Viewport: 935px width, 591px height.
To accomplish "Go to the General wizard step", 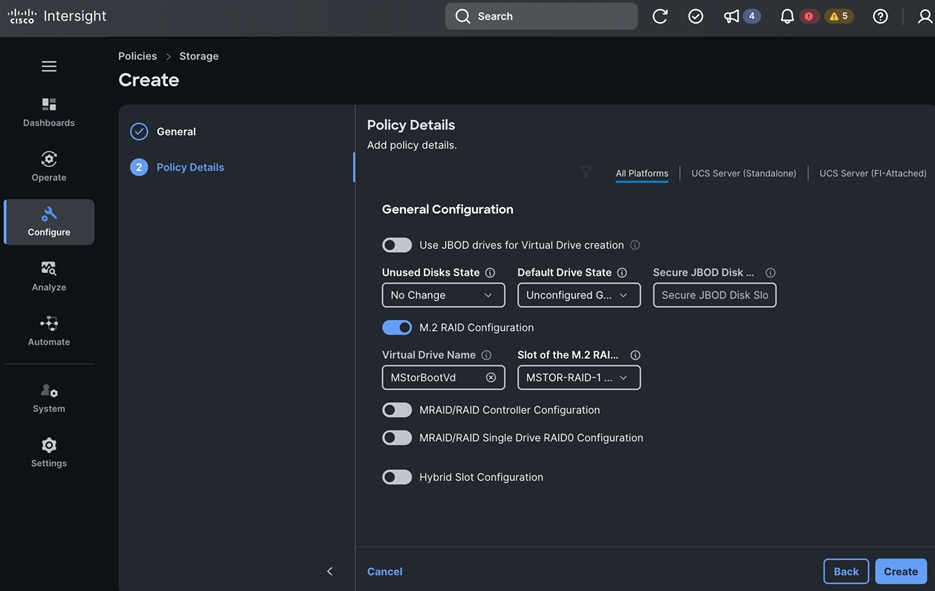I will pos(176,131).
